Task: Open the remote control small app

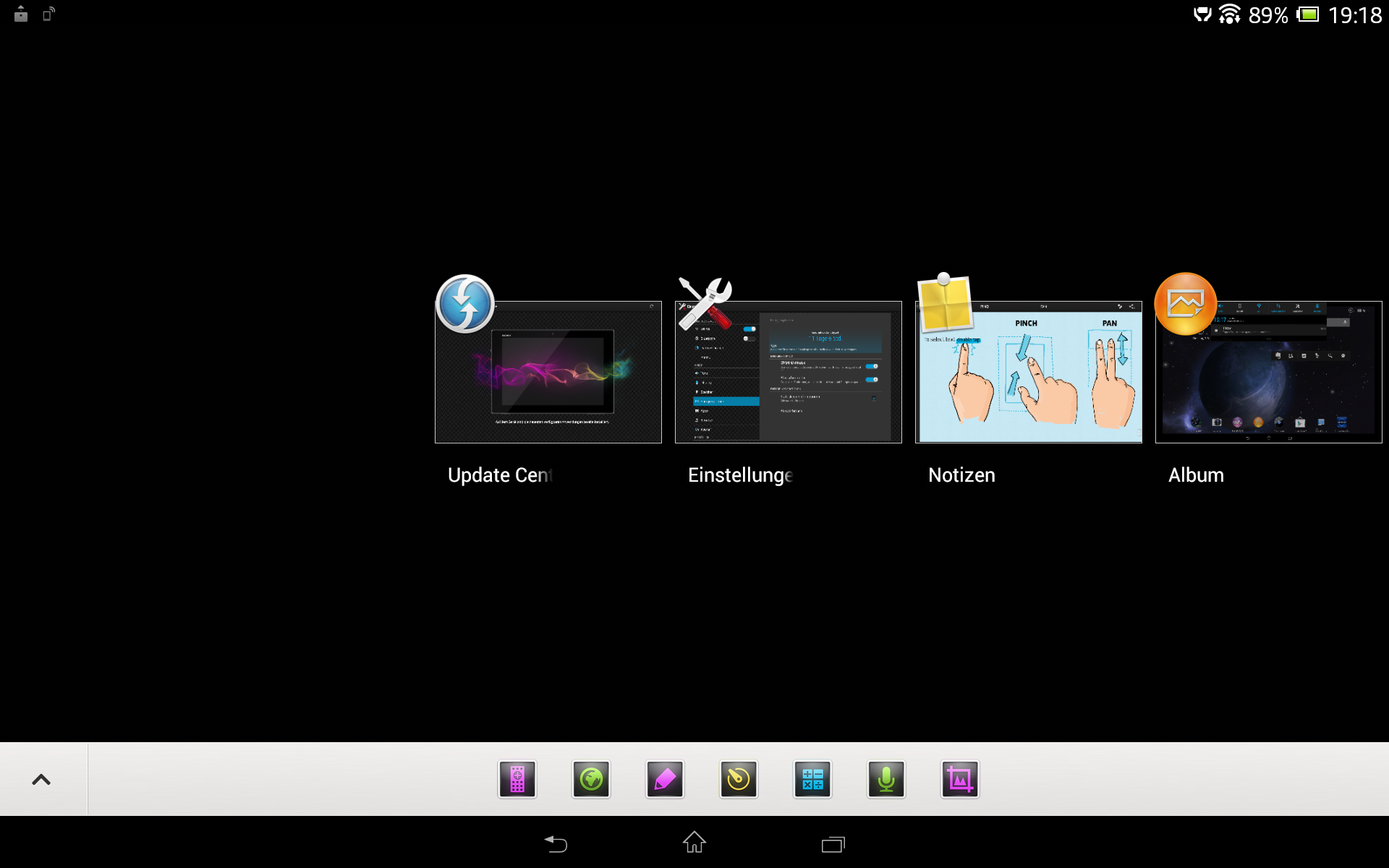Action: pos(517,780)
